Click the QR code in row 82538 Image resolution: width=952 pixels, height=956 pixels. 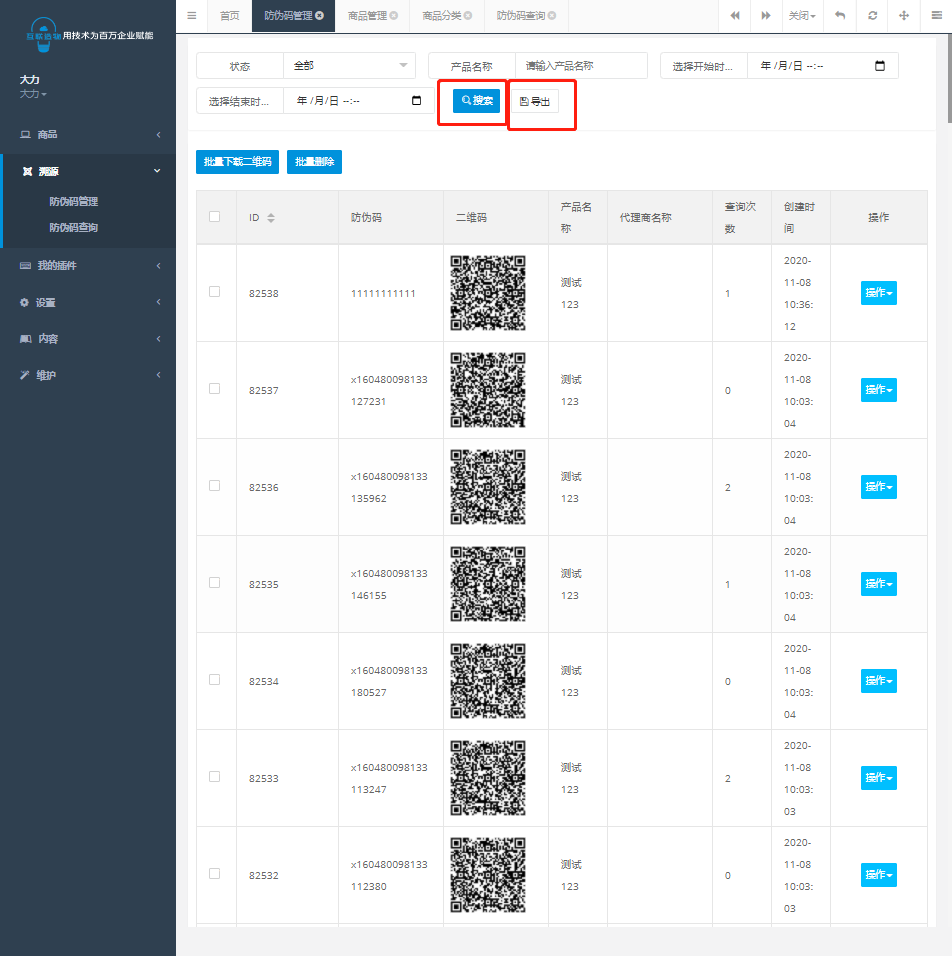point(488,293)
